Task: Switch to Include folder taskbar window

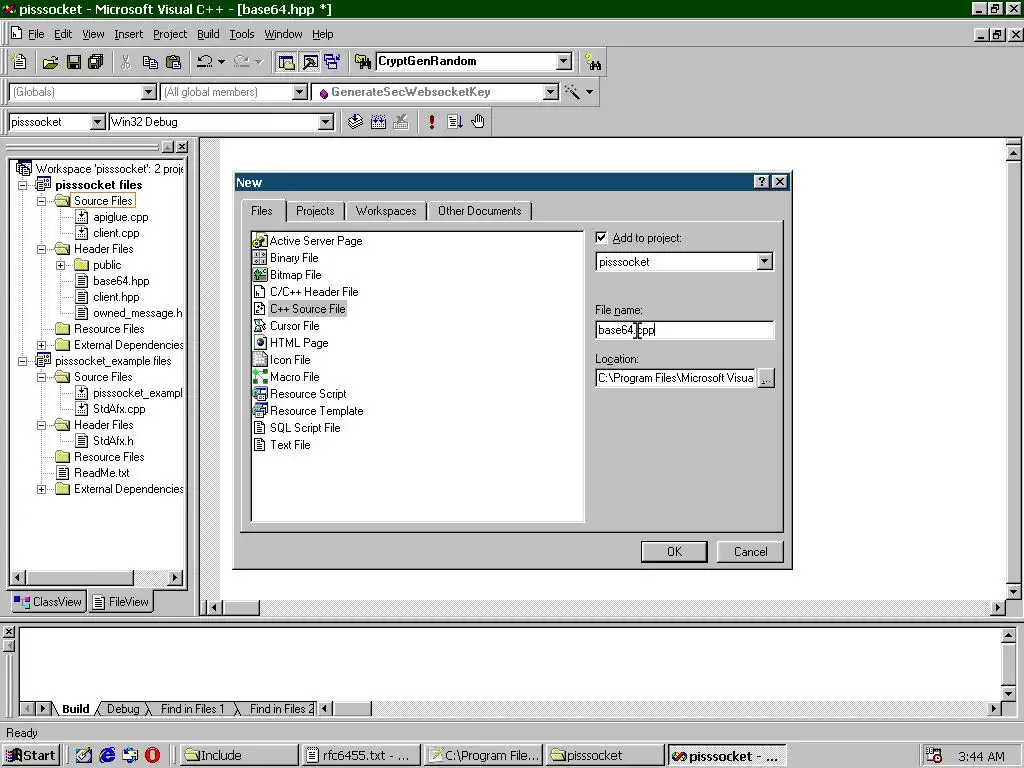Action: click(x=239, y=756)
